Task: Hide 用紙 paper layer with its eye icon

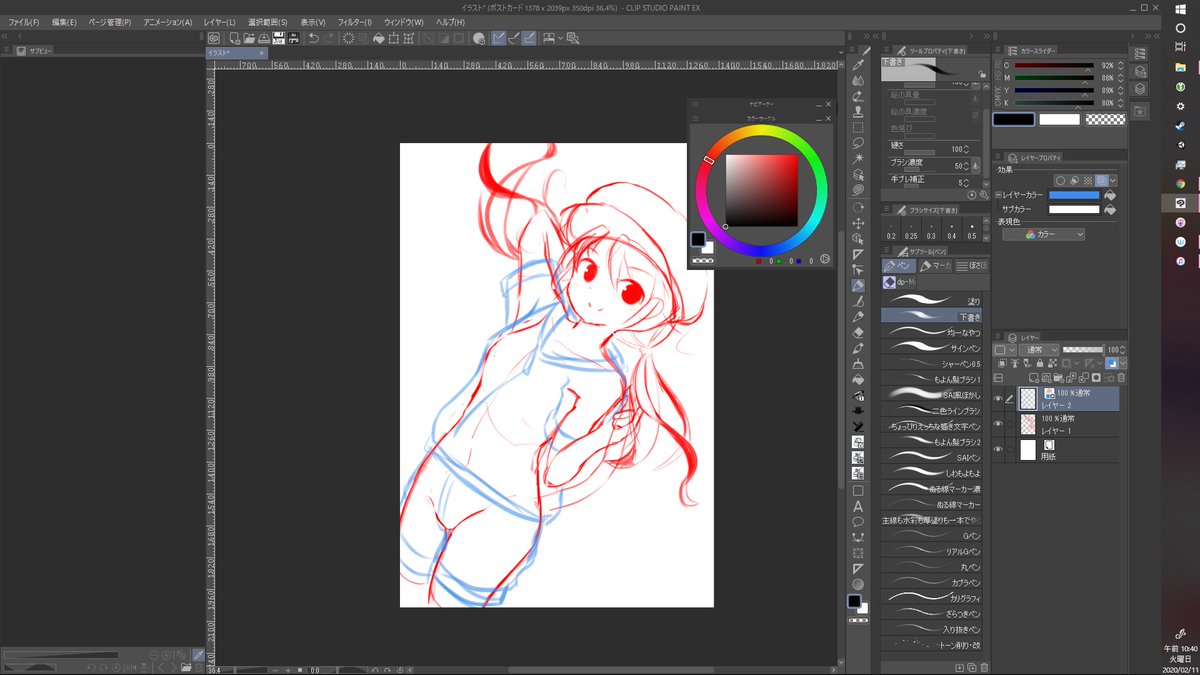Action: click(998, 449)
